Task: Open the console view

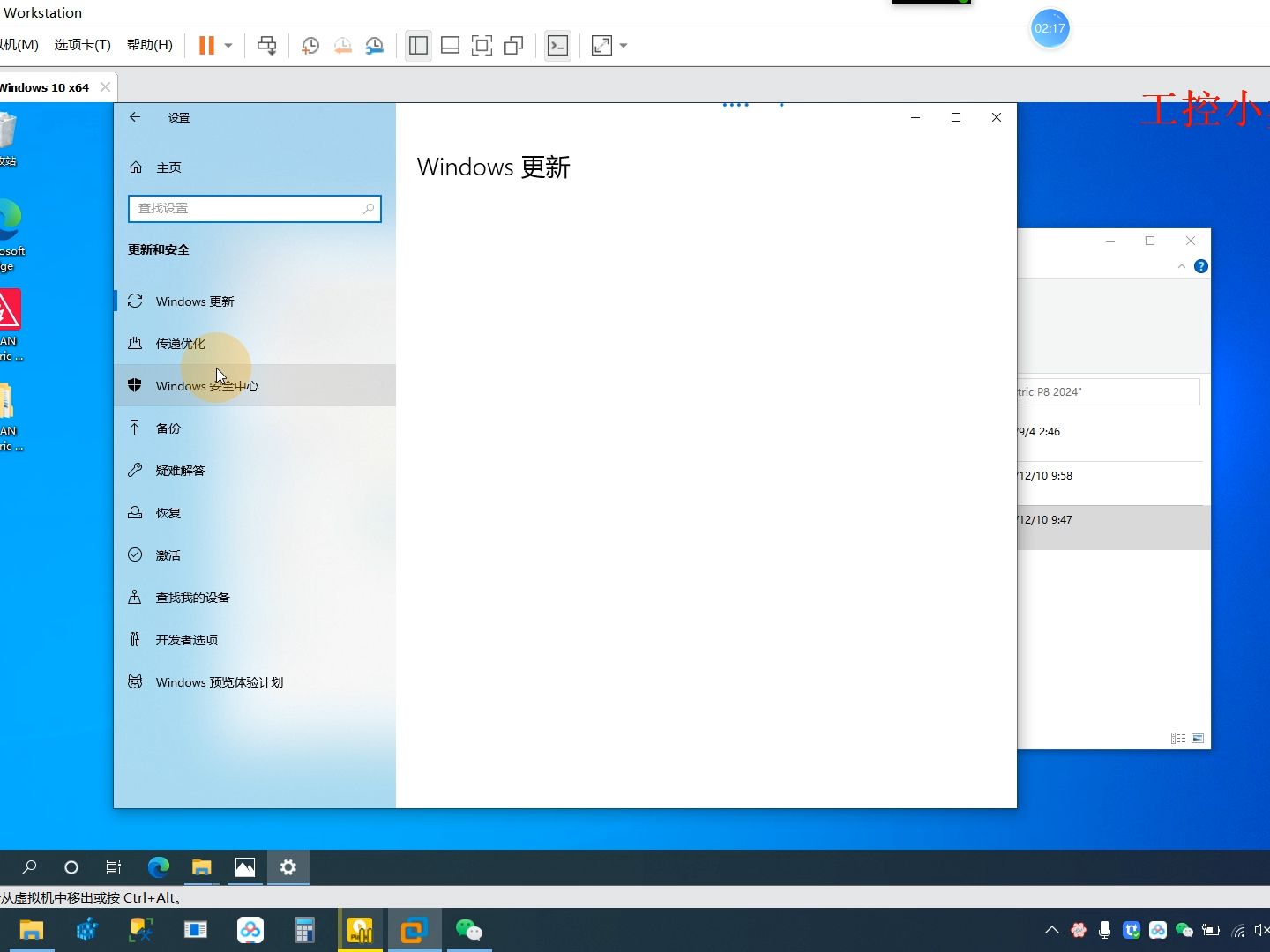Action: point(557,45)
